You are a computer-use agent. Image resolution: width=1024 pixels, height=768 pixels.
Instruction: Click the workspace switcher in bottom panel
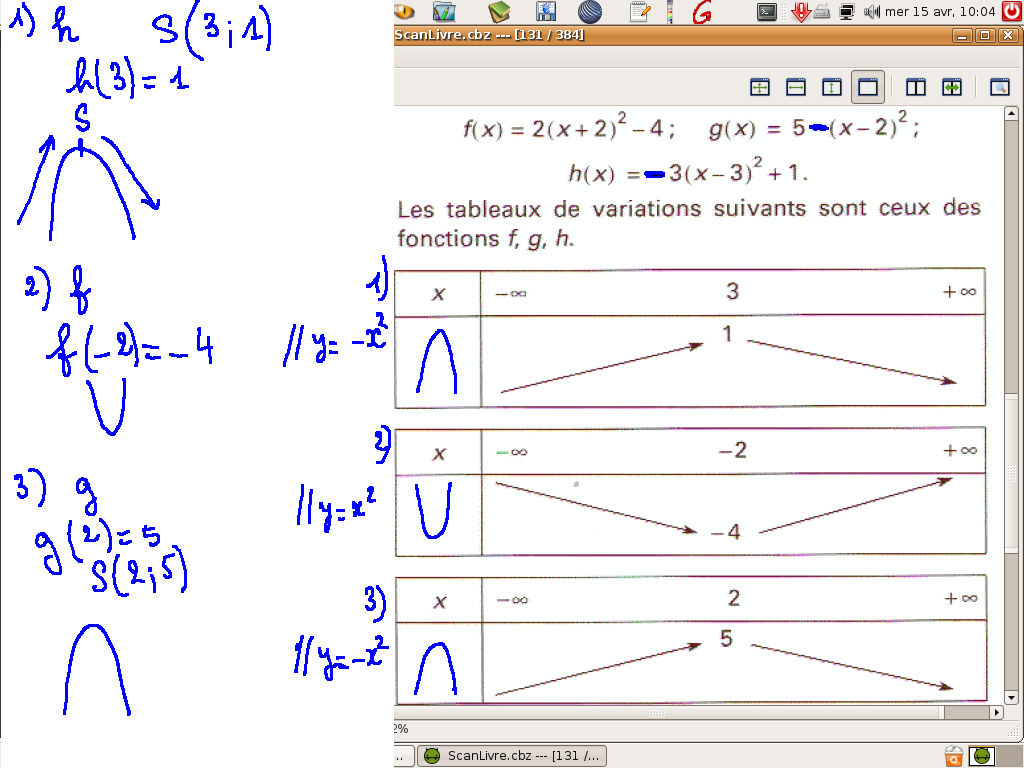point(981,756)
